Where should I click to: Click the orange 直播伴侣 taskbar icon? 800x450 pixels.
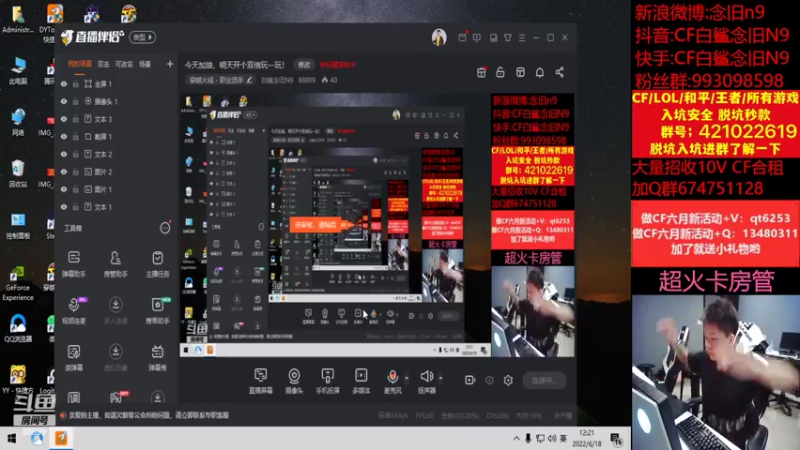(61, 438)
